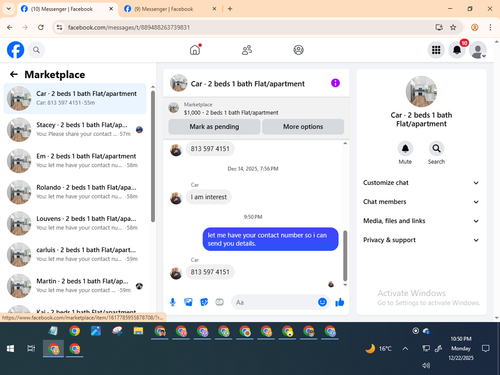Open the Chrome profile icon
Viewport: 500px width, 375px height.
coord(475,27)
